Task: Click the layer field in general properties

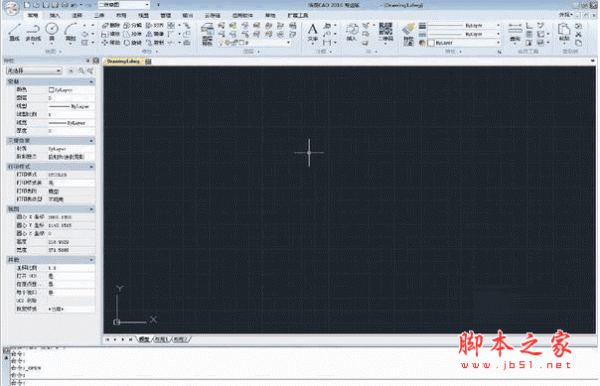Action: pyautogui.click(x=71, y=98)
